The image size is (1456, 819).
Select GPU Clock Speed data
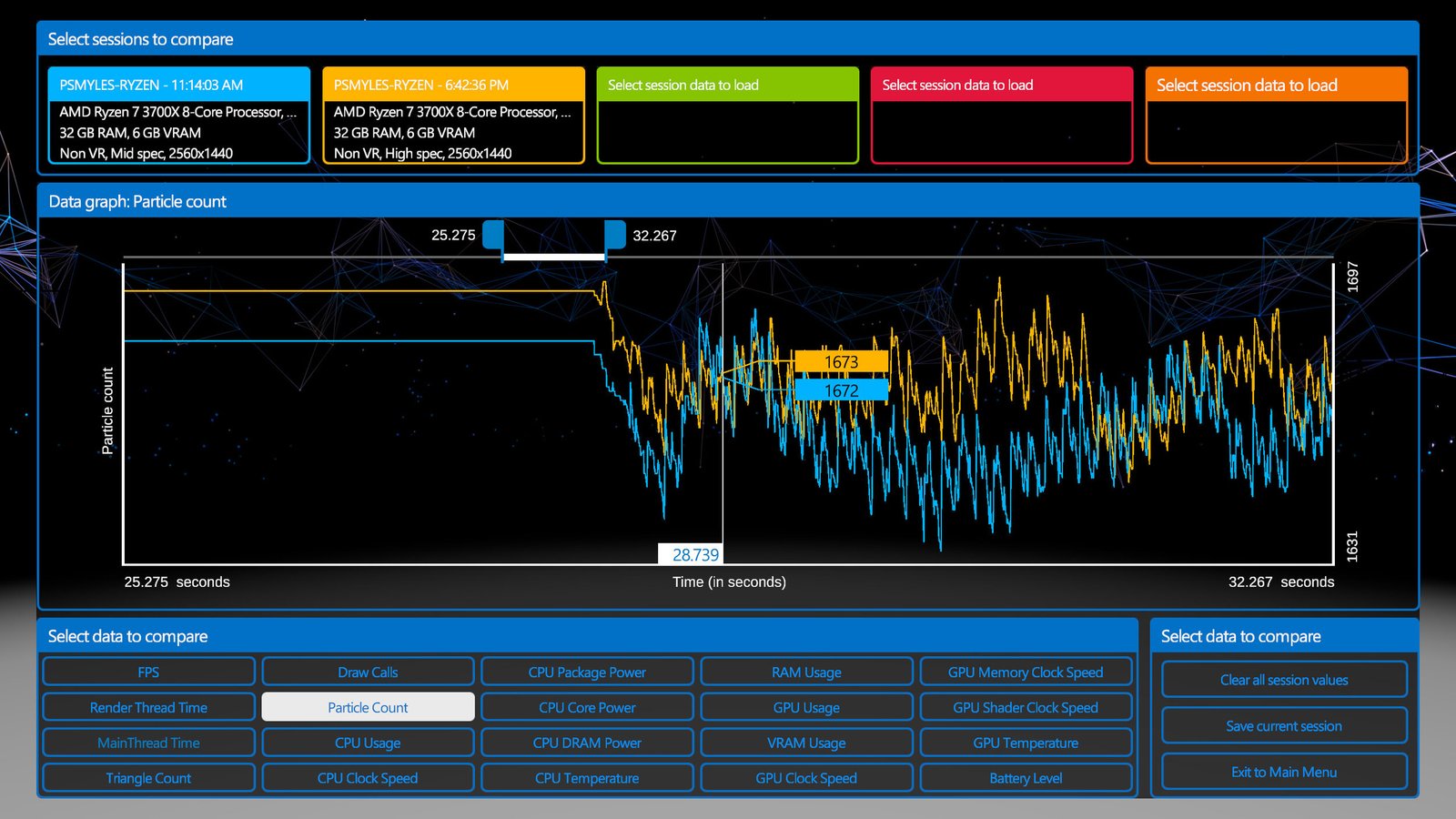click(806, 778)
